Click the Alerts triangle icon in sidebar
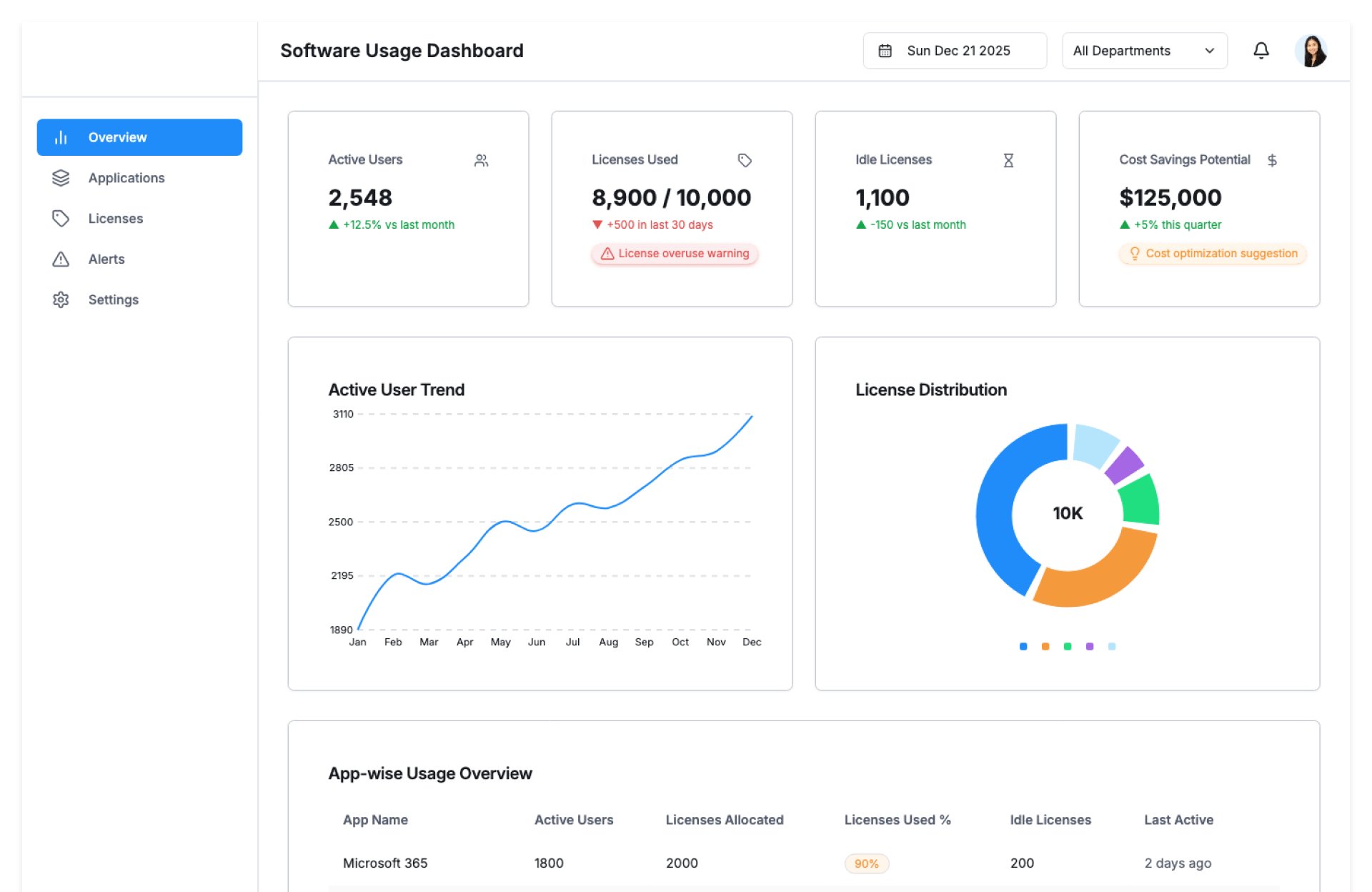 point(61,259)
